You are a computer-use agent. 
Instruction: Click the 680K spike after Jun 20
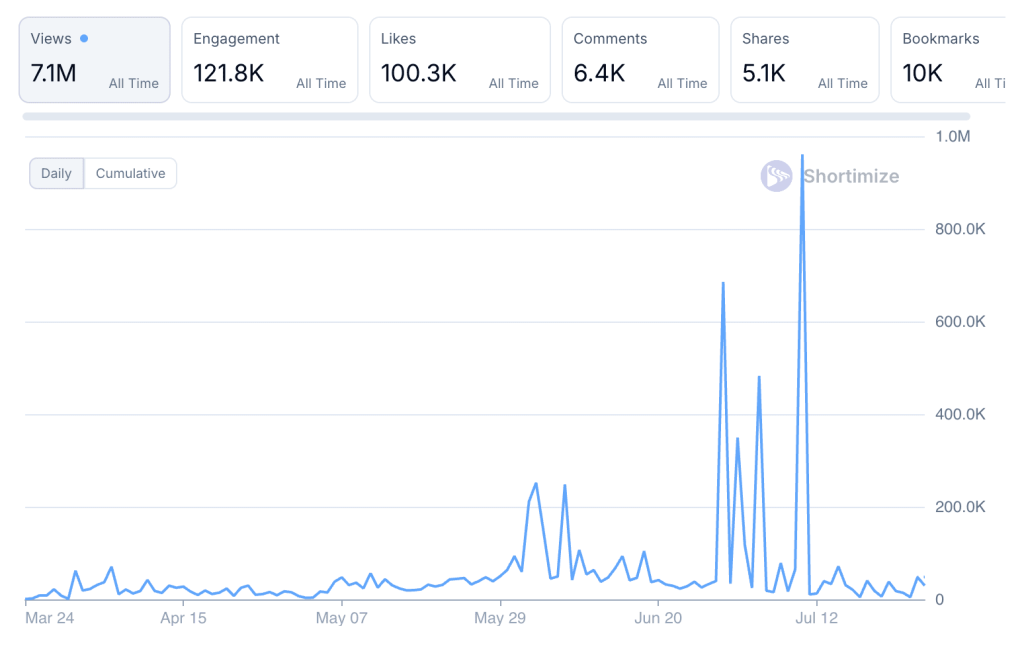click(723, 284)
